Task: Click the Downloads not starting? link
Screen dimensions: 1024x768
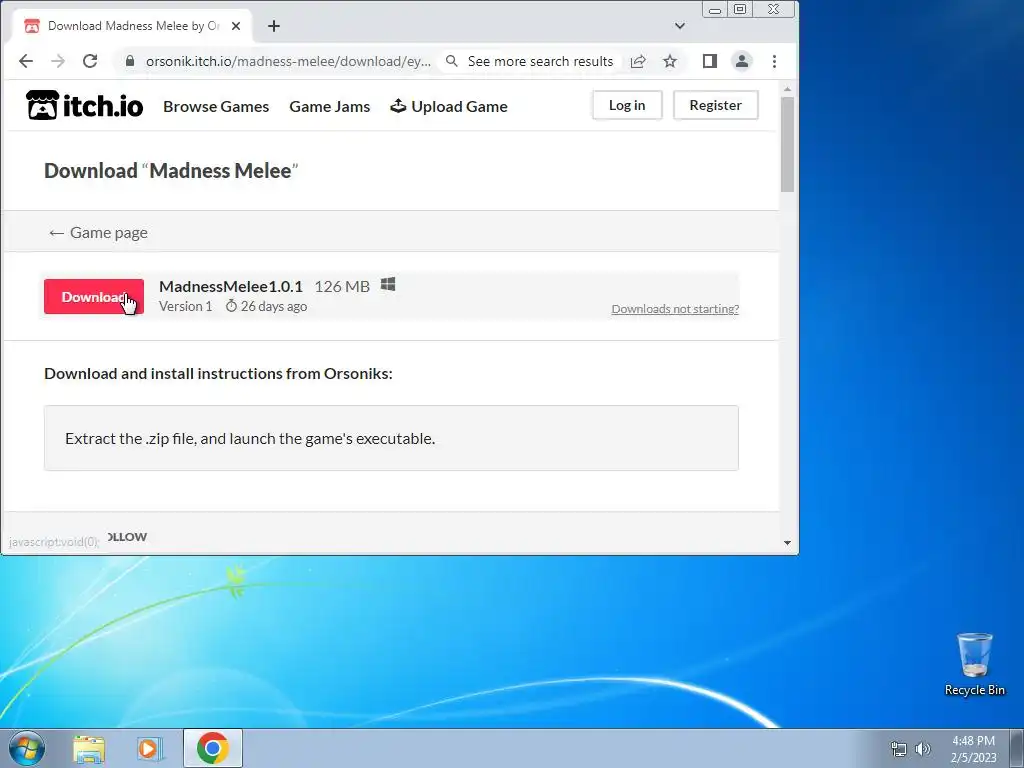Action: [675, 309]
